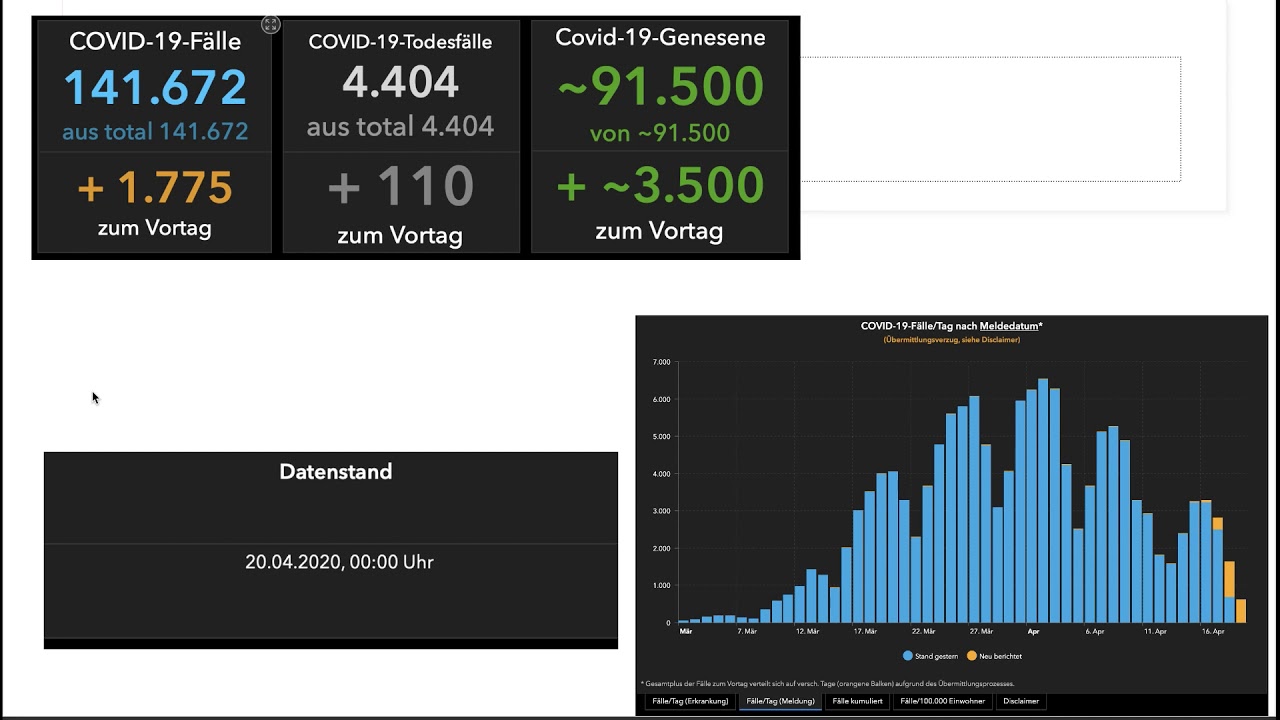1280x720 pixels.
Task: Click the 4.404 deaths number
Action: click(x=400, y=82)
